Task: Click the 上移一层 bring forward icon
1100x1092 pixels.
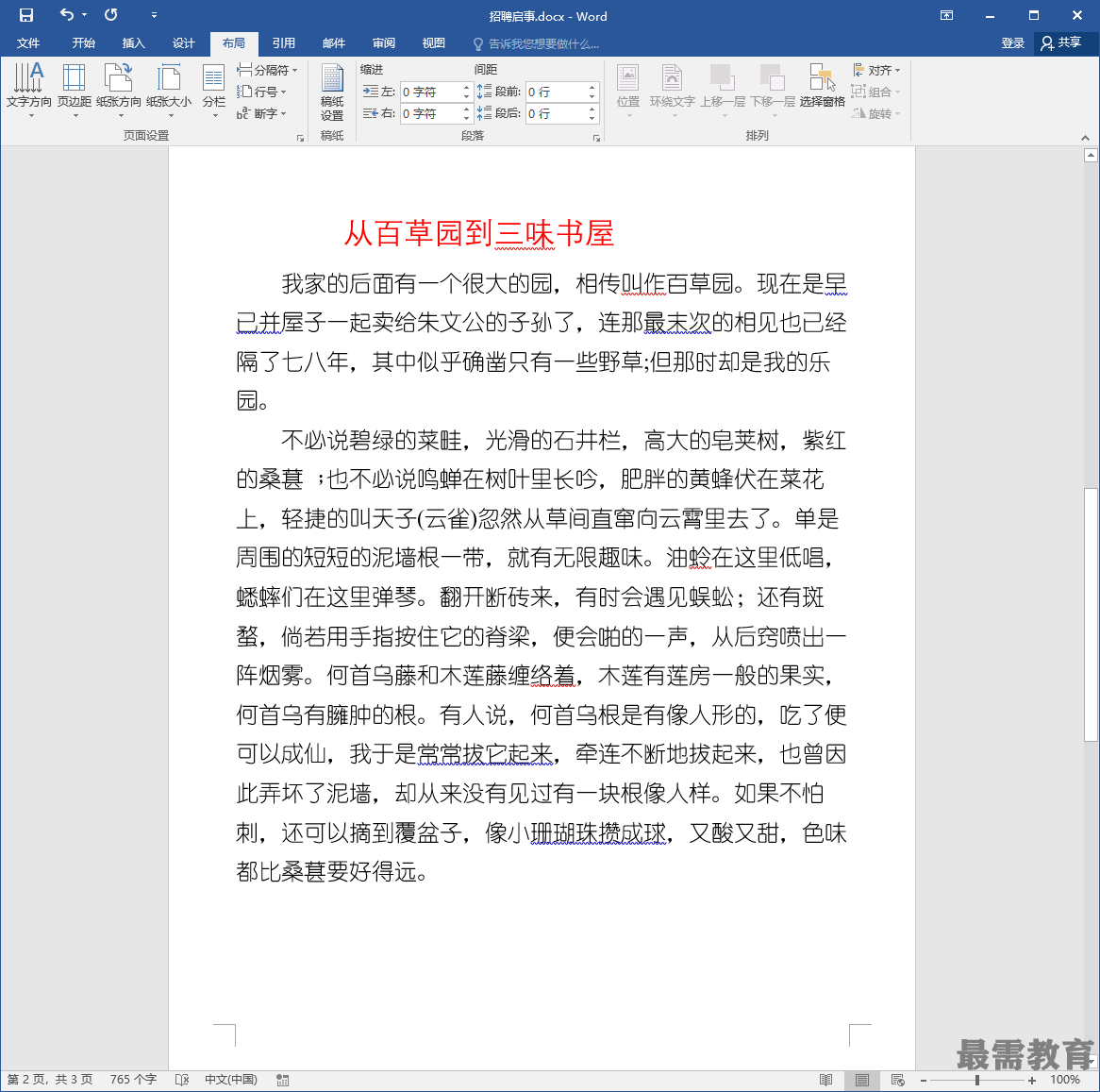Action: tap(723, 90)
